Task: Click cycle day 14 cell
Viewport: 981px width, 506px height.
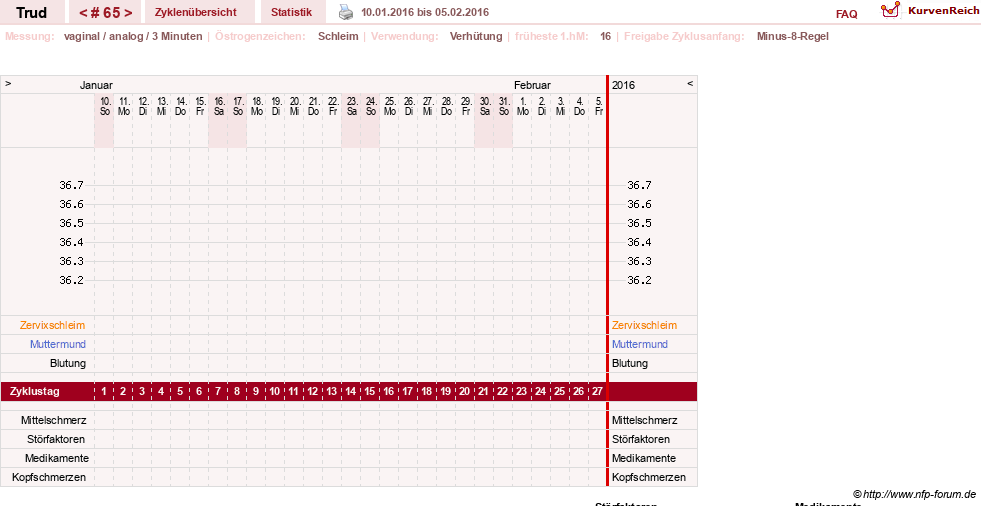Action: pos(350,392)
